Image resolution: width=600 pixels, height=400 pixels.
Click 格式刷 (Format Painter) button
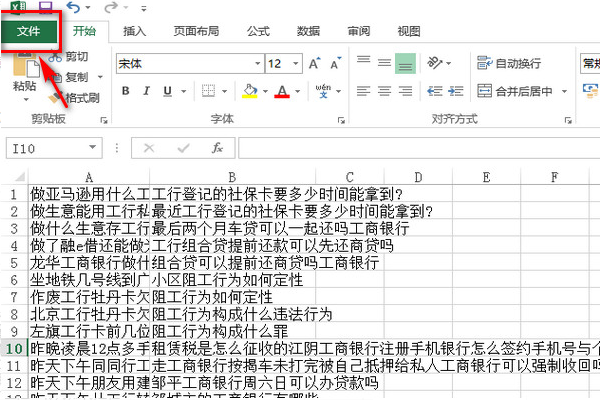(x=74, y=98)
